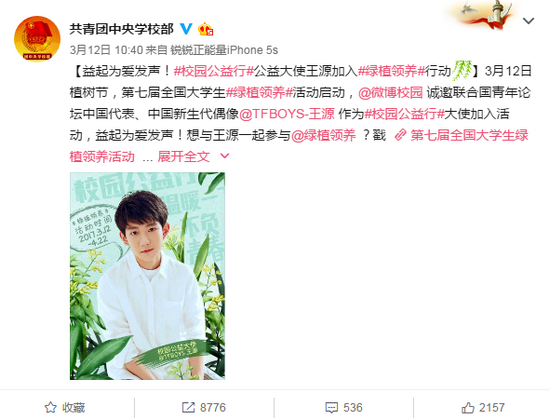
Task: Open the post options dropdown arrow
Action: pos(528,21)
